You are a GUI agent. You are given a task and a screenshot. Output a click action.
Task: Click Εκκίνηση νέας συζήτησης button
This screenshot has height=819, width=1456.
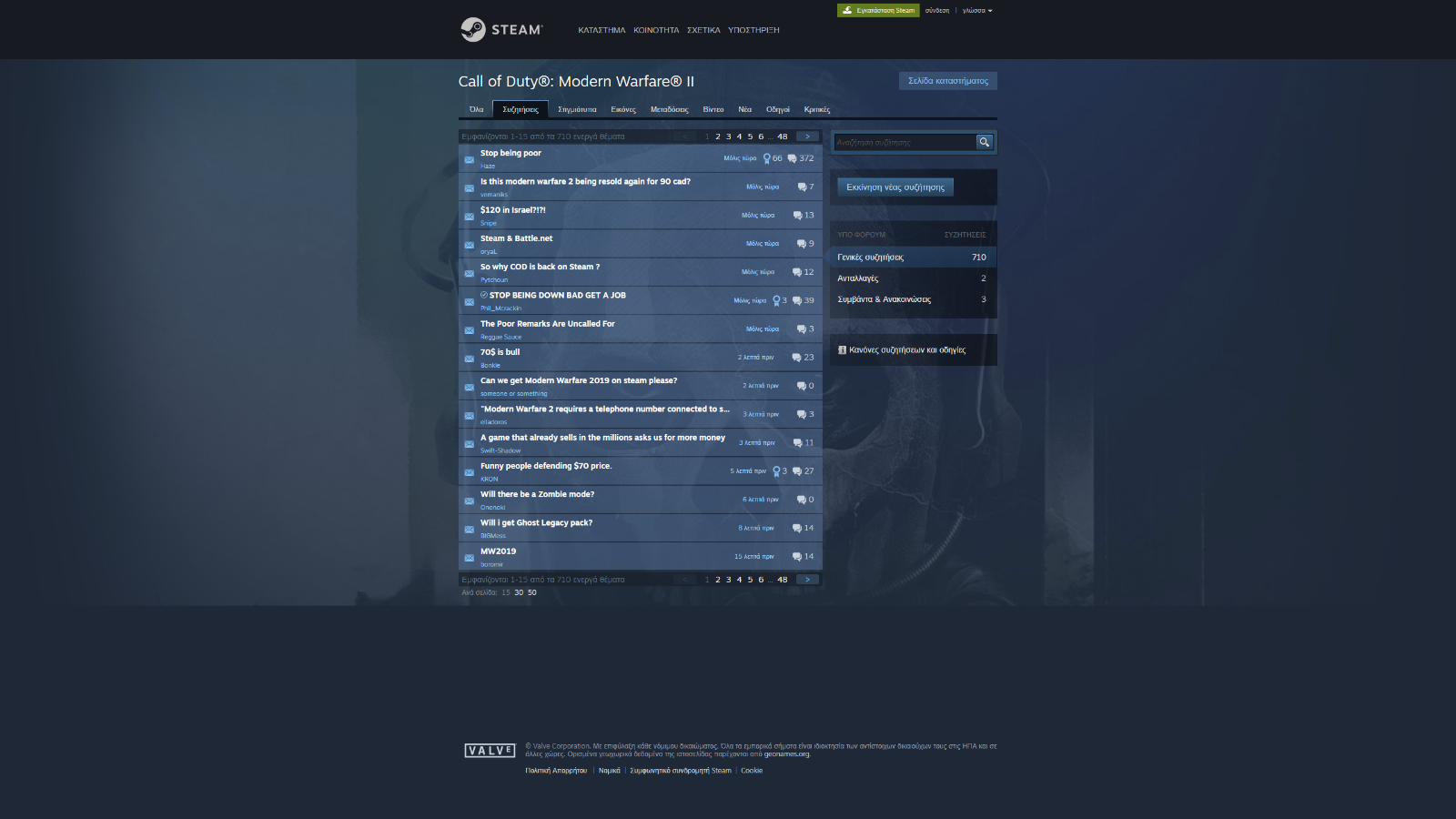click(x=895, y=187)
